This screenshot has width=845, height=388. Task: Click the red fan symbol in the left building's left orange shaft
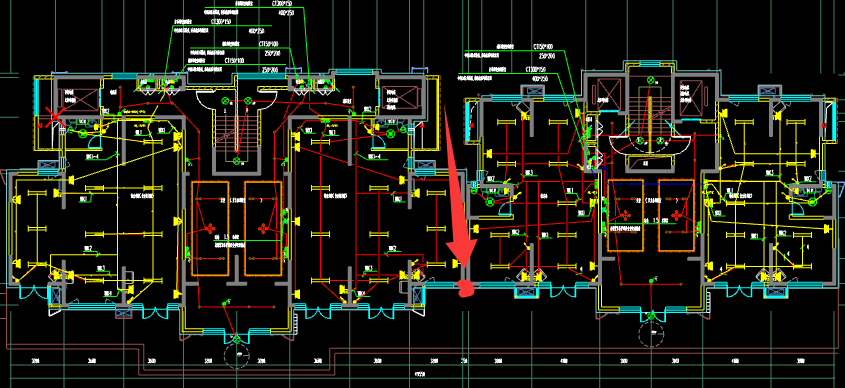pos(210,227)
